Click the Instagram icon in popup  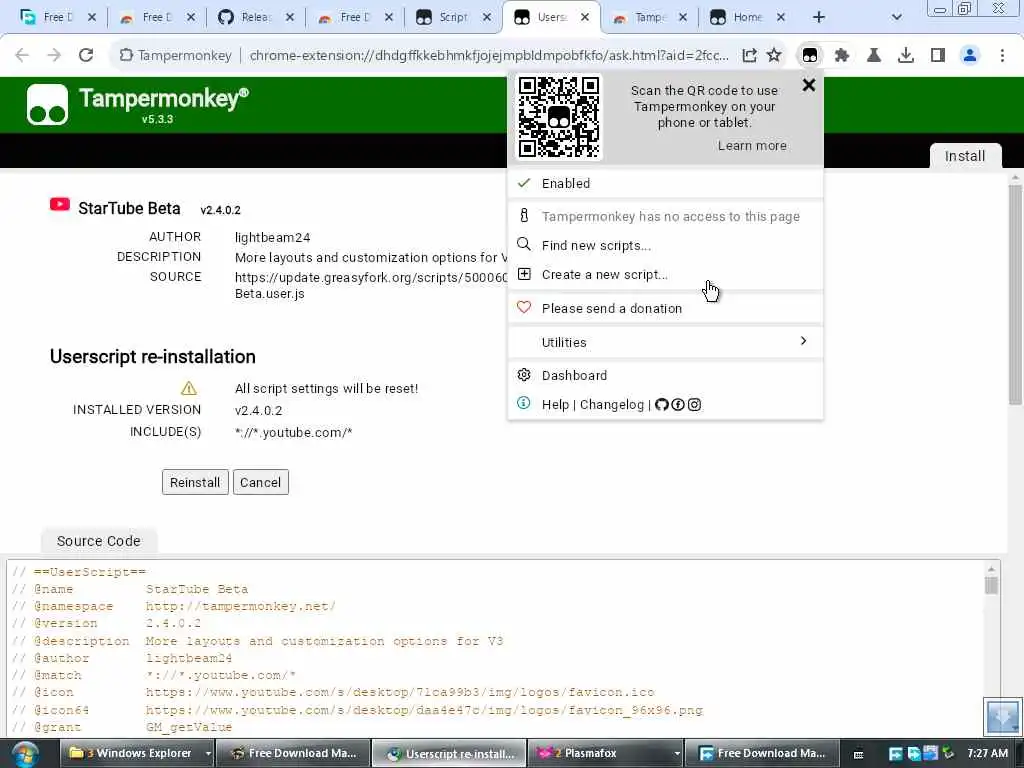coord(694,405)
